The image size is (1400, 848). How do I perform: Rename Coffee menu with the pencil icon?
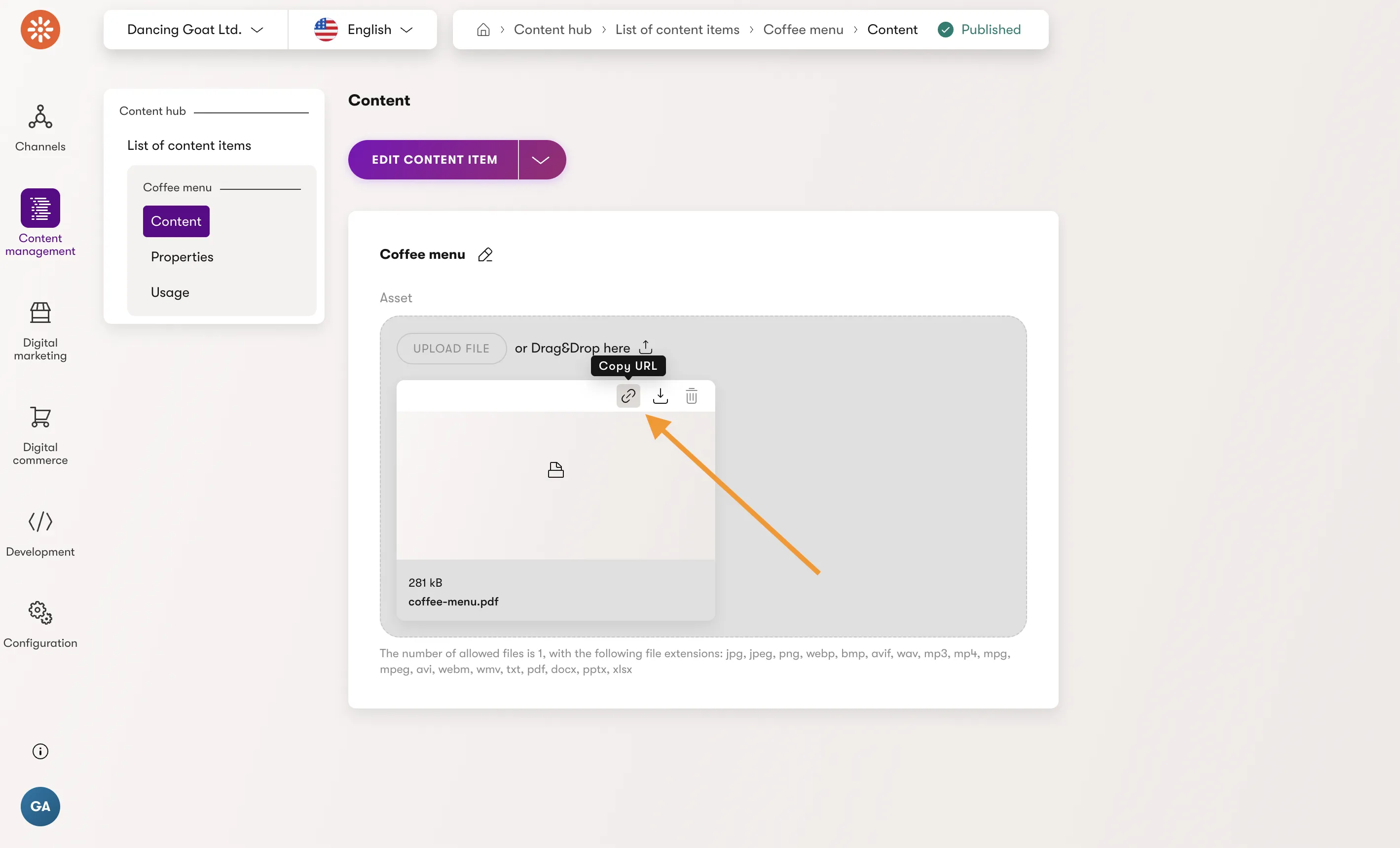coord(485,254)
